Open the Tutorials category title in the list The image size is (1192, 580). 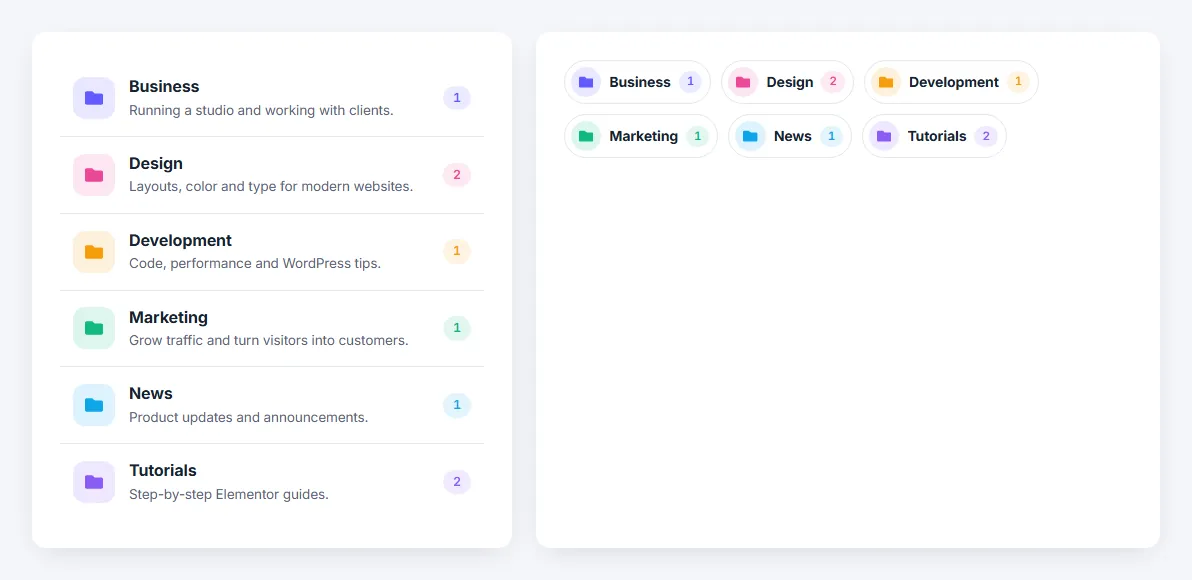(x=163, y=471)
